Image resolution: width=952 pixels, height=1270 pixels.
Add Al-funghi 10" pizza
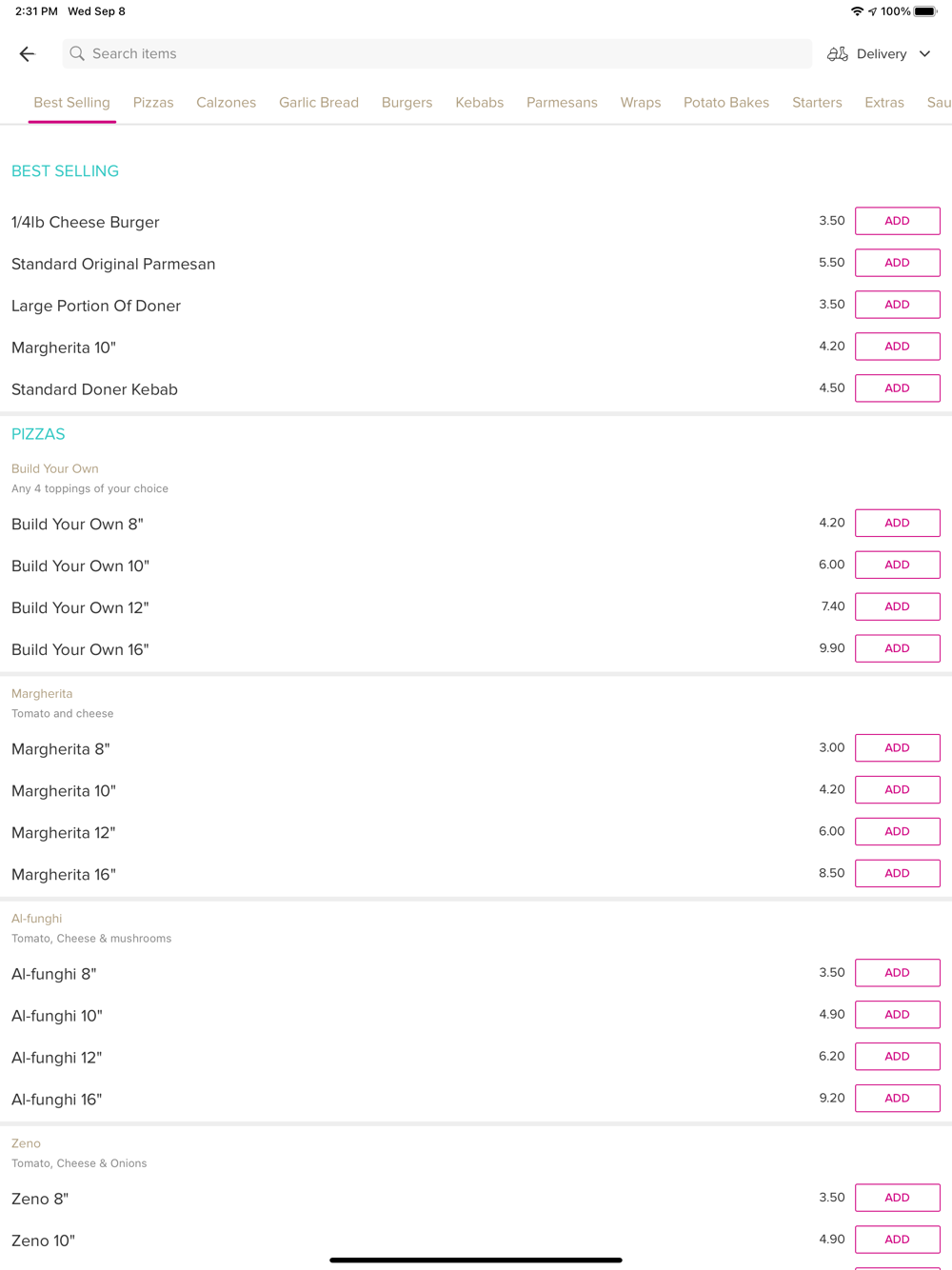[x=898, y=1014]
